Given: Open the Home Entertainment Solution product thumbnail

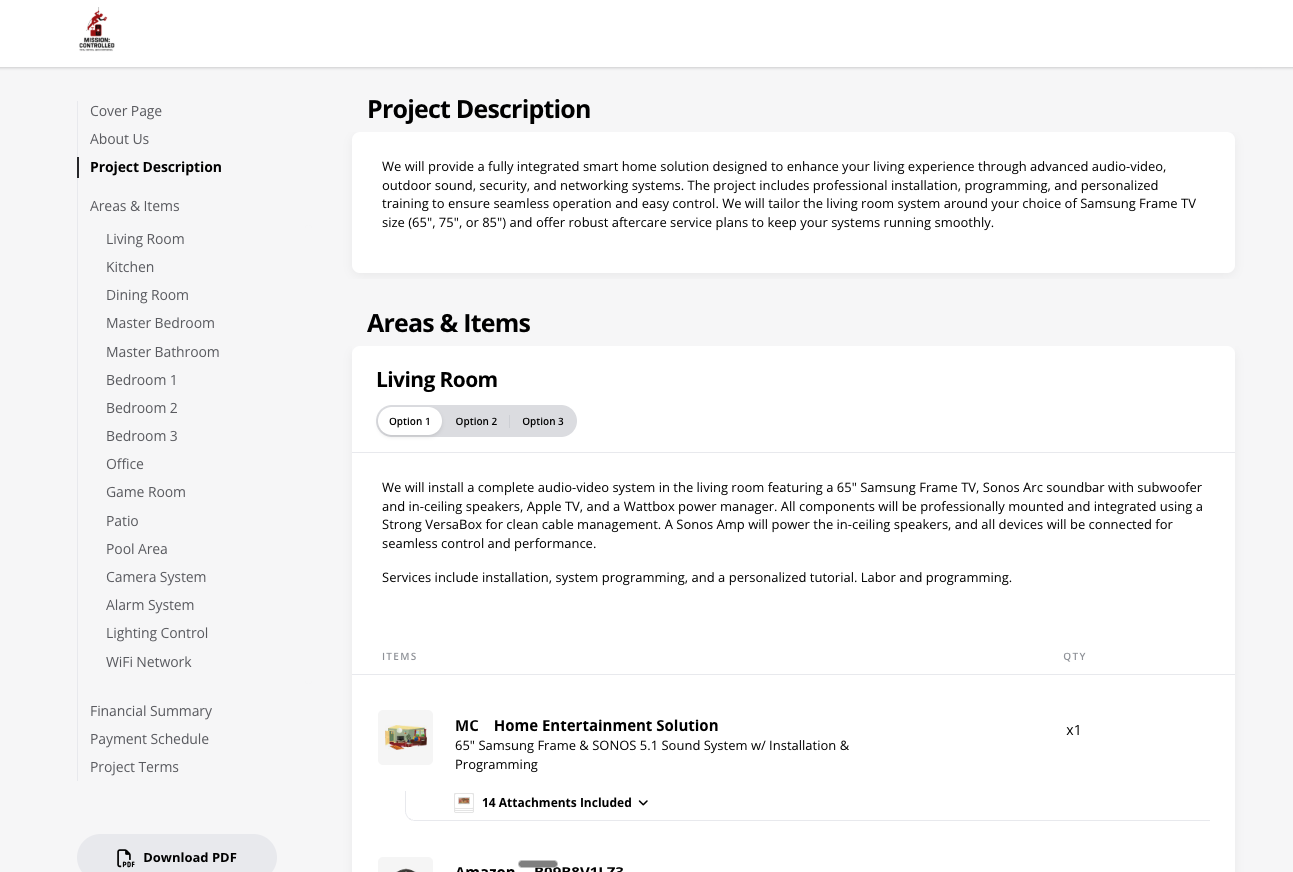Looking at the screenshot, I should pos(405,737).
